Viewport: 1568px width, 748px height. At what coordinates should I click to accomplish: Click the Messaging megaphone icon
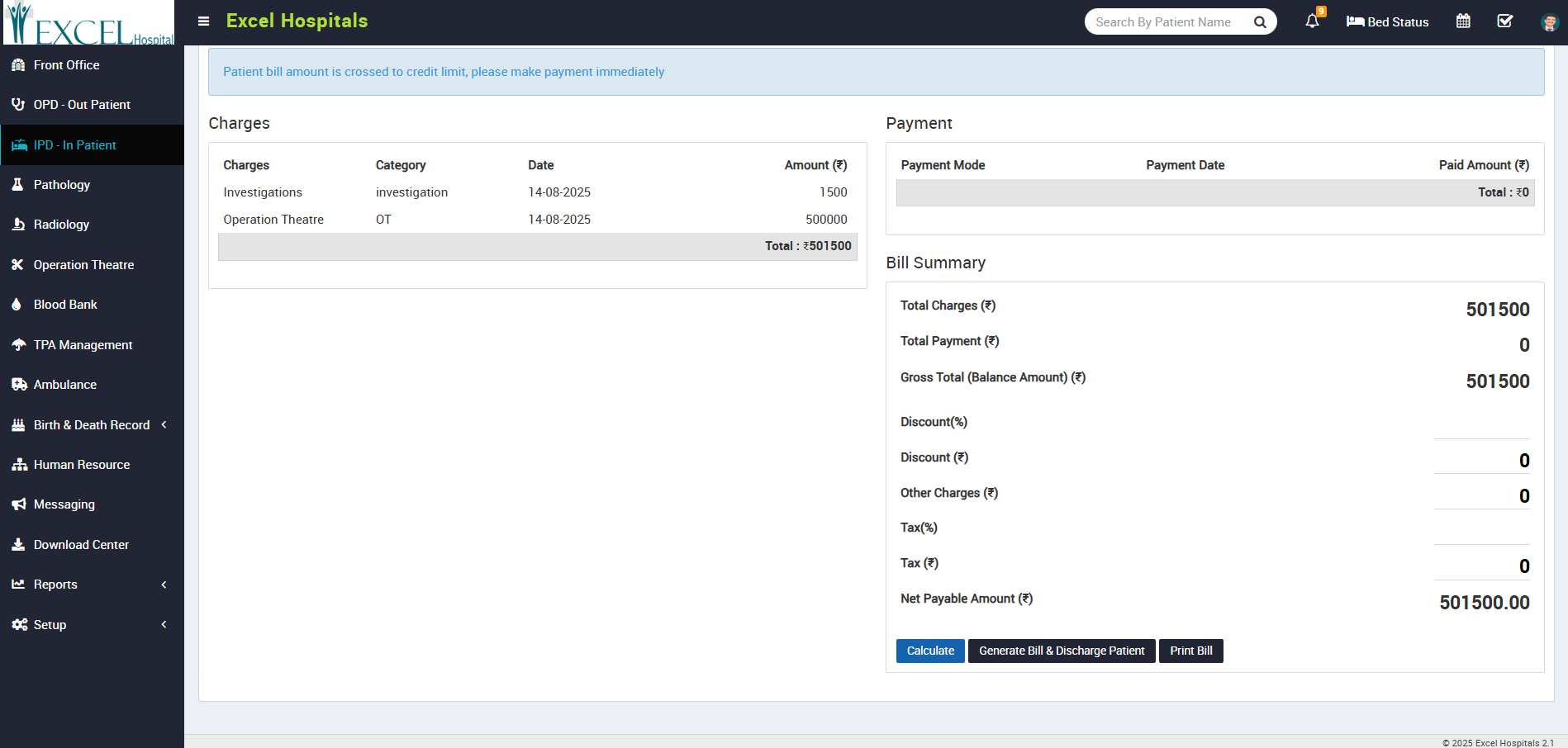19,504
